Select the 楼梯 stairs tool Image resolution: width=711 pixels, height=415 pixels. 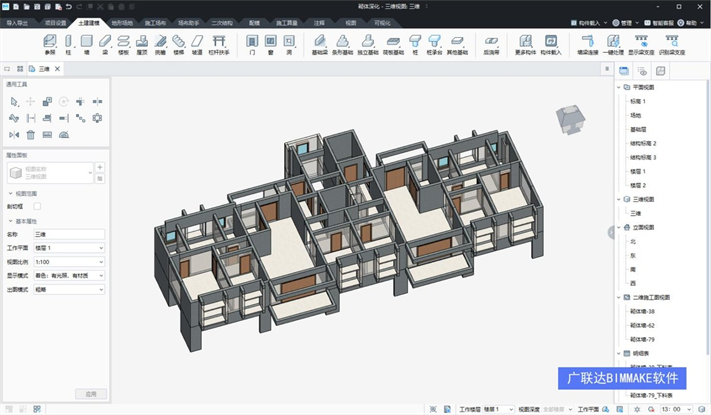(179, 45)
